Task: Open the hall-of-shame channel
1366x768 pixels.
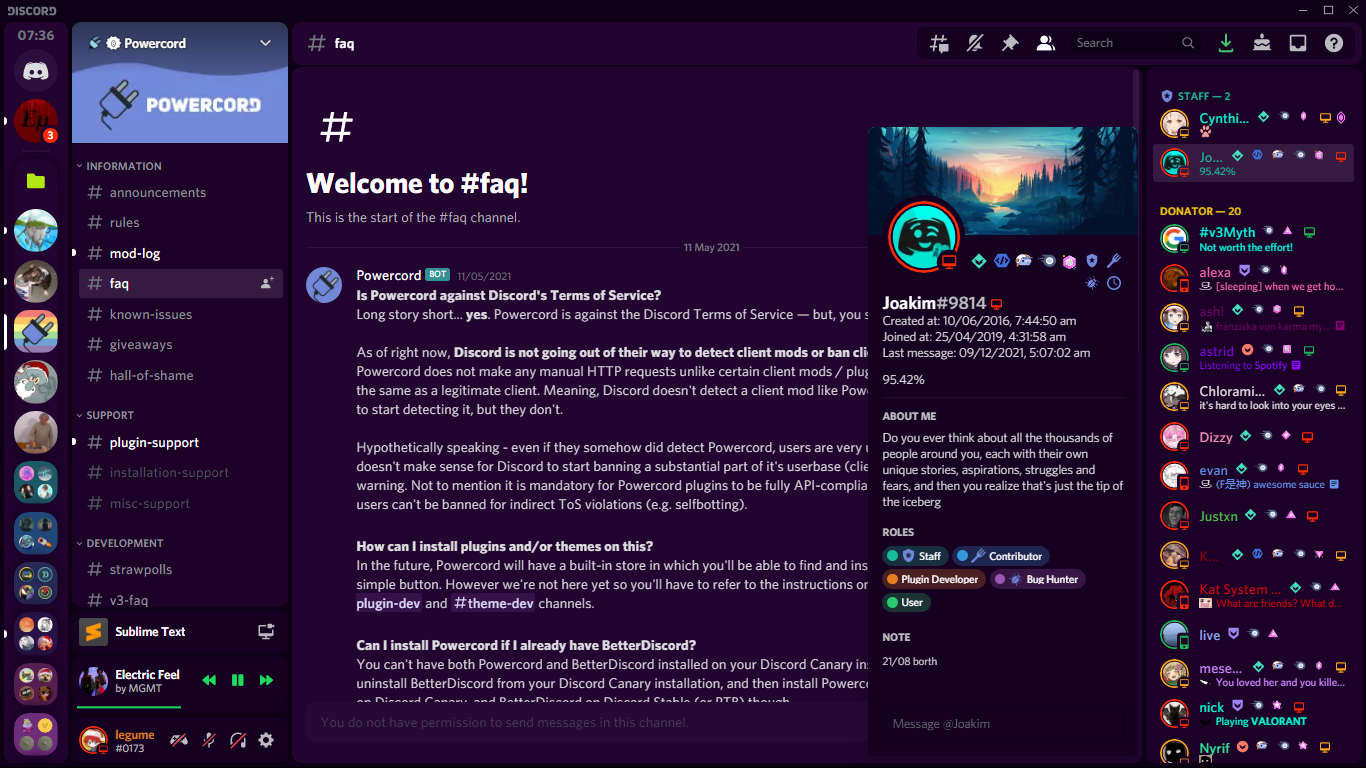Action: click(180, 375)
